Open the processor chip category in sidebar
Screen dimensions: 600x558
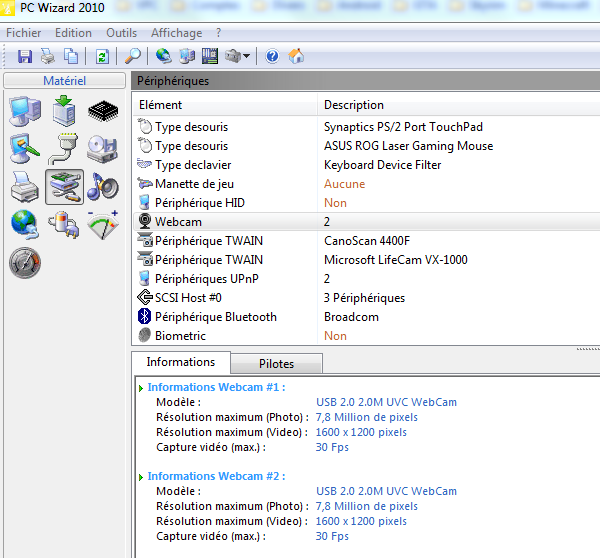[104, 111]
